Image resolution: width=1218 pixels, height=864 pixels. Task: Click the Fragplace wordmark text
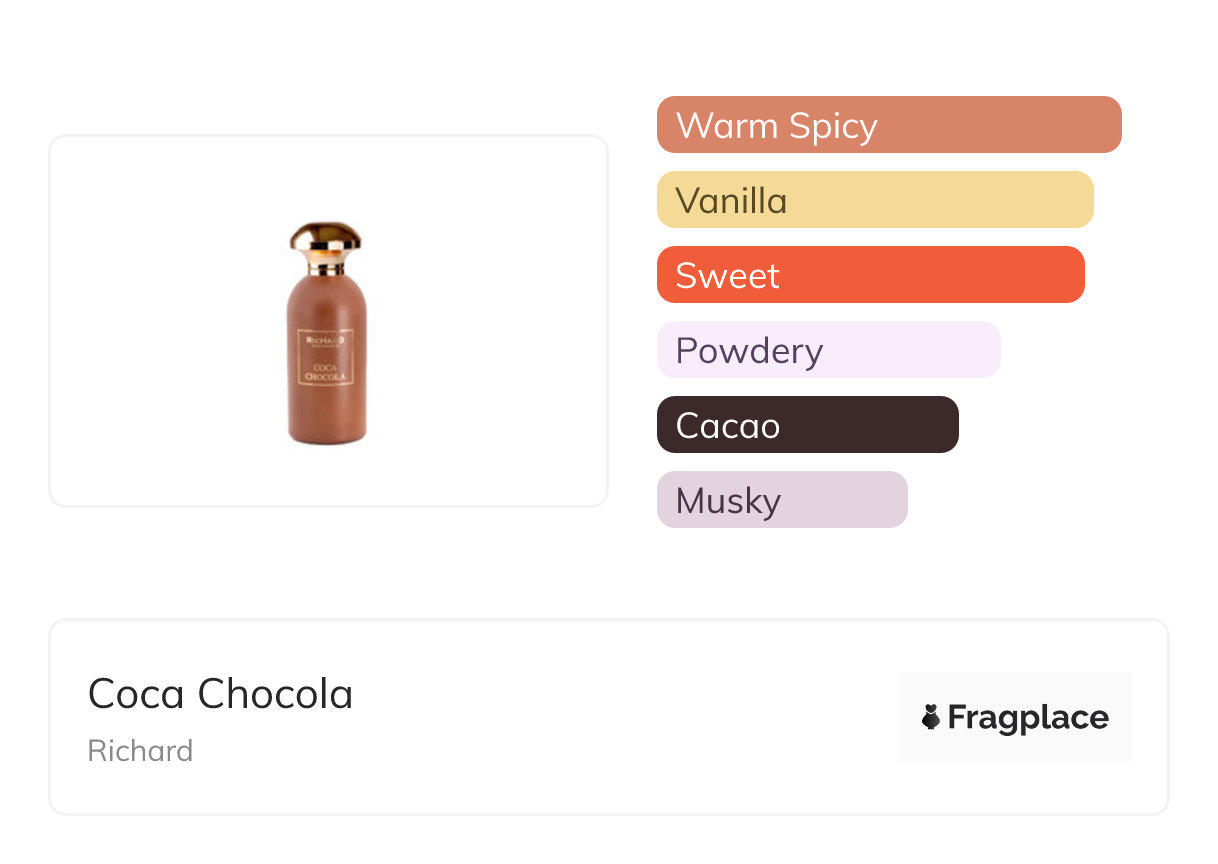(x=1028, y=717)
